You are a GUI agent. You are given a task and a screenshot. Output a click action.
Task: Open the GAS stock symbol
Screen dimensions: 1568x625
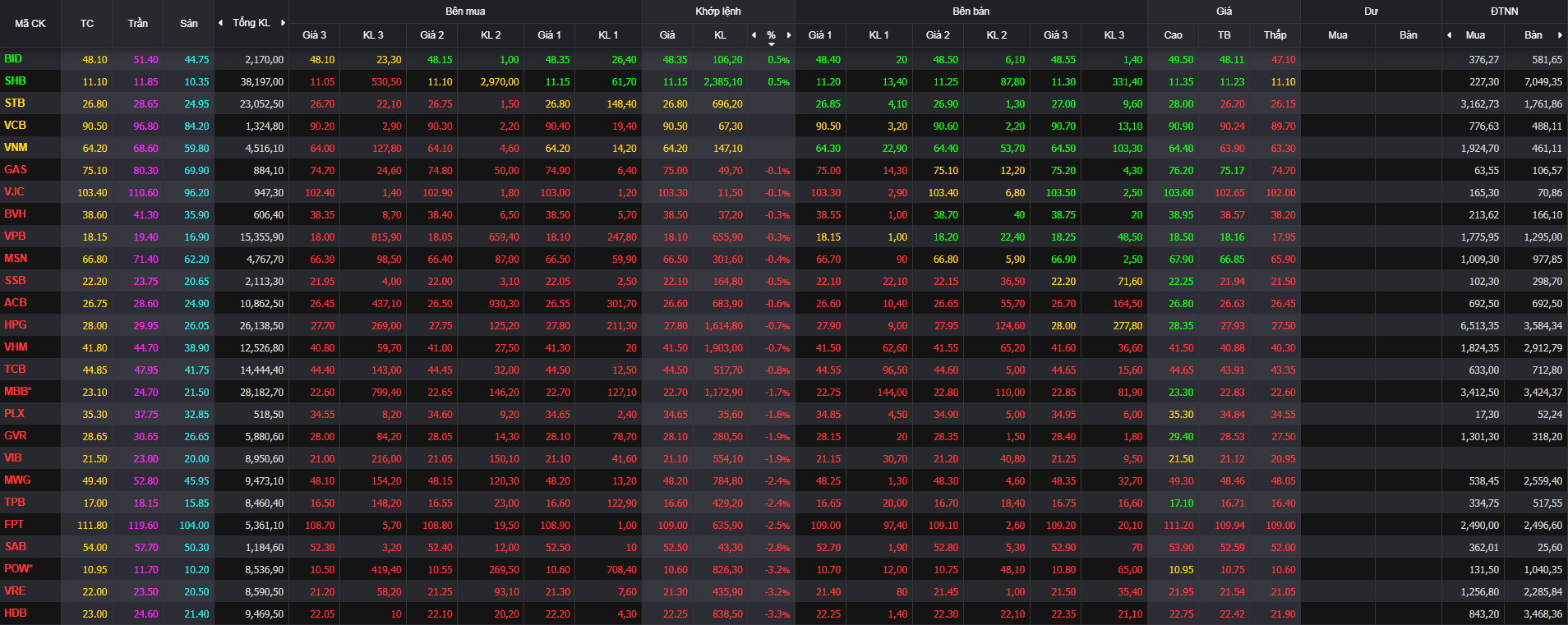coord(16,170)
